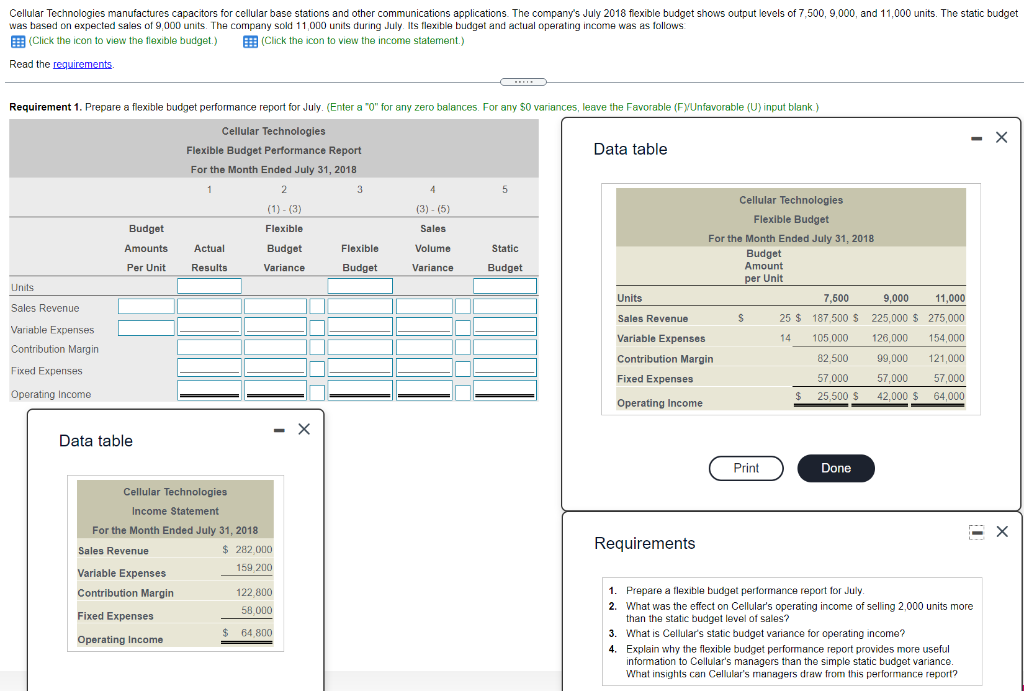The width and height of the screenshot is (1024, 691).
Task: Select the Units Static Budget field
Action: [505, 286]
